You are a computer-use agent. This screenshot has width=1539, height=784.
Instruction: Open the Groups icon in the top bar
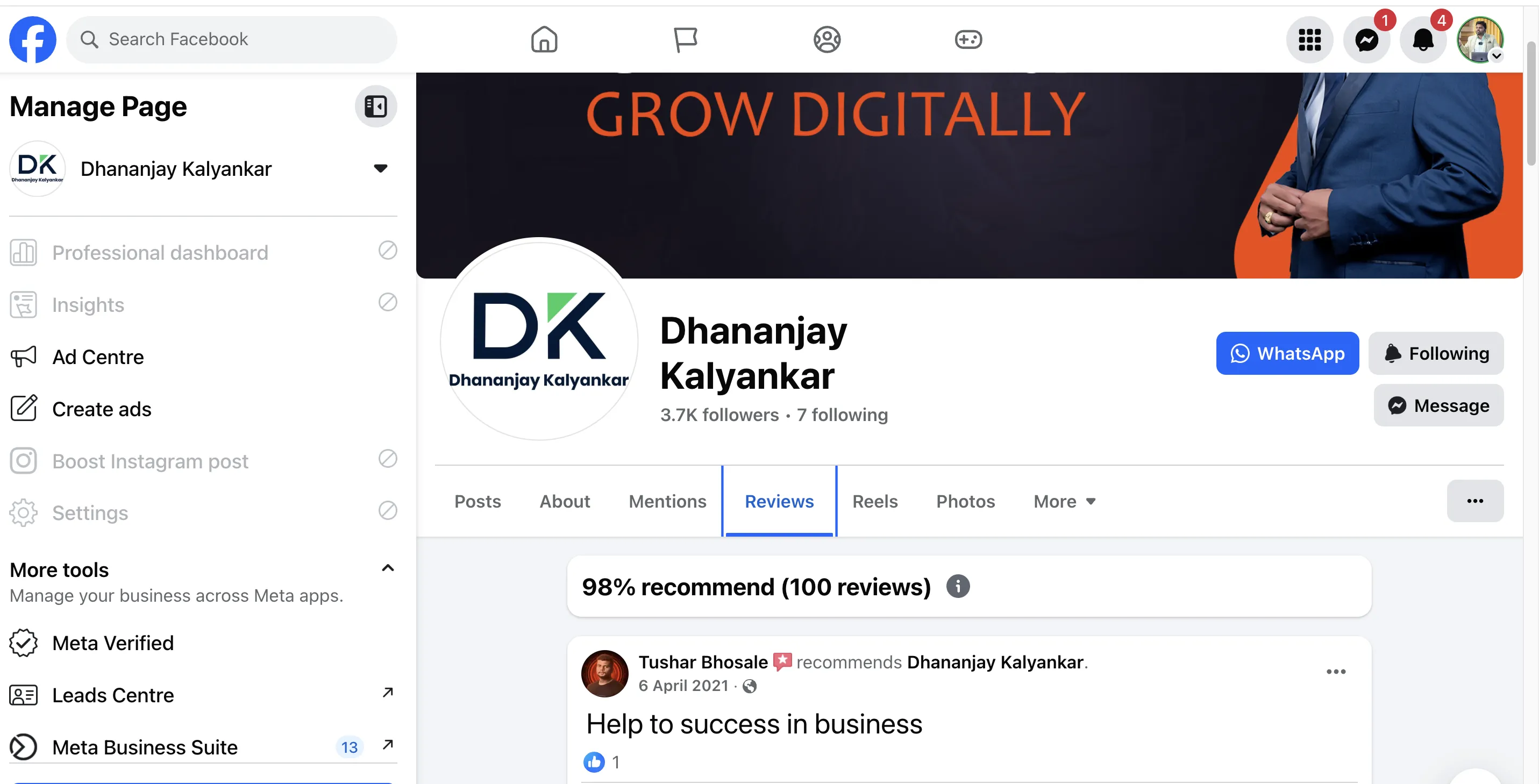point(827,39)
